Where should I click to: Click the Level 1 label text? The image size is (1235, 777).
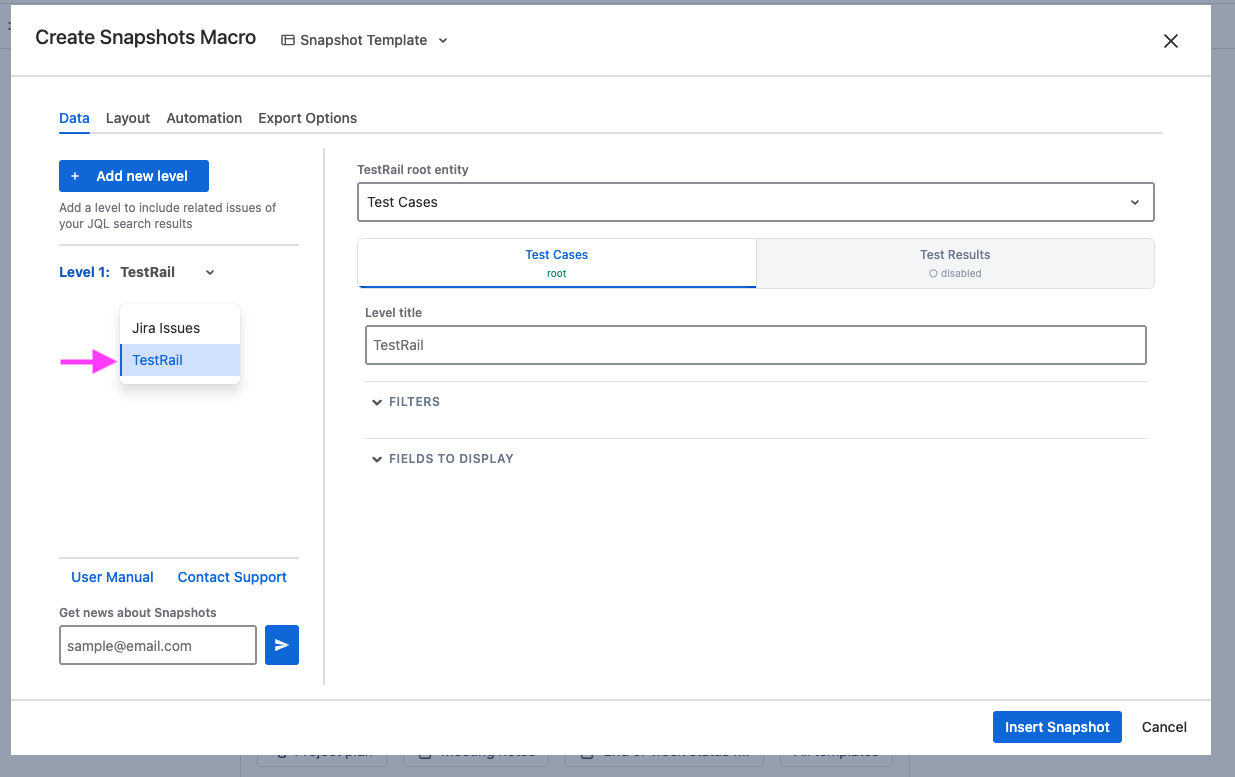[x=84, y=272]
